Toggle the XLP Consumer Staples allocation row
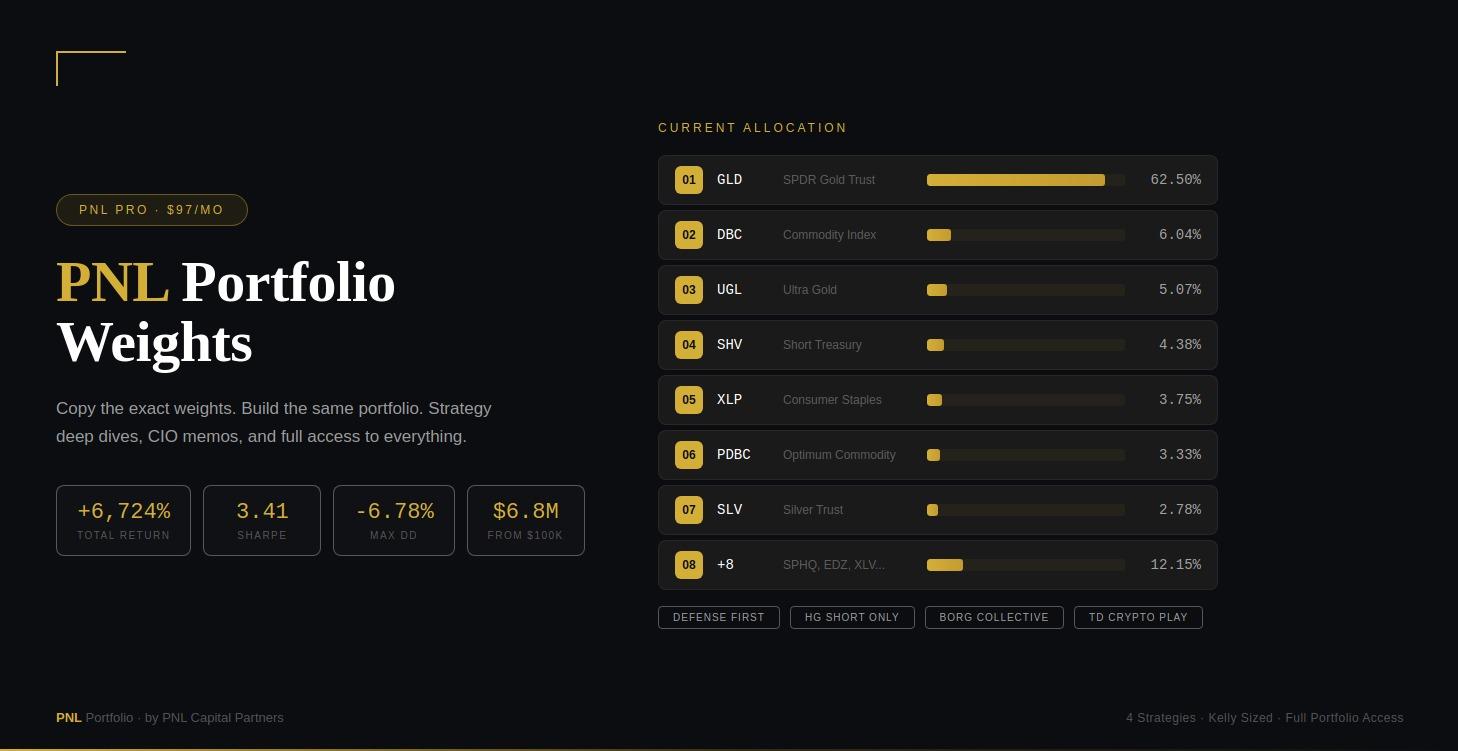This screenshot has width=1458, height=751. pos(938,400)
